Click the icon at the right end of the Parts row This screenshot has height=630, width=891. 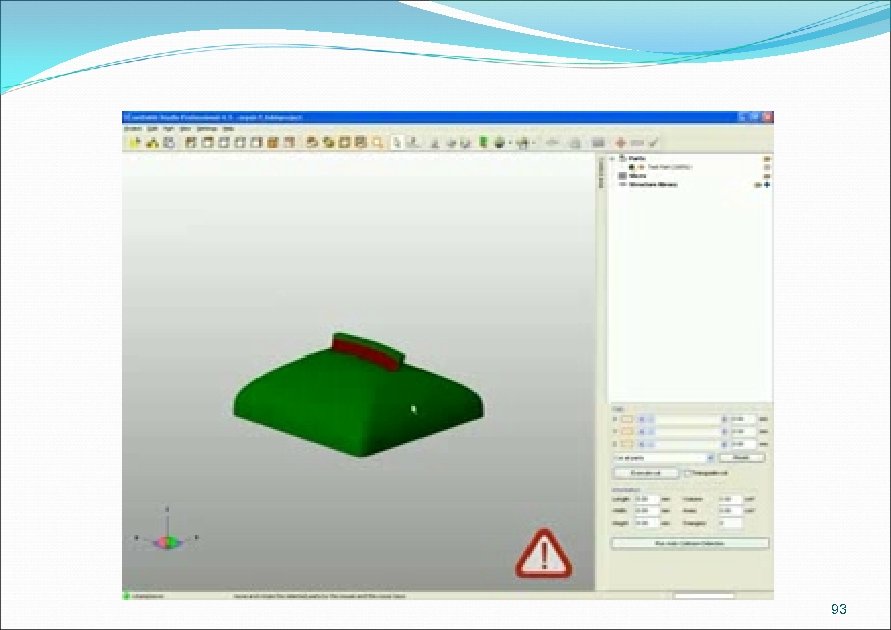(767, 159)
